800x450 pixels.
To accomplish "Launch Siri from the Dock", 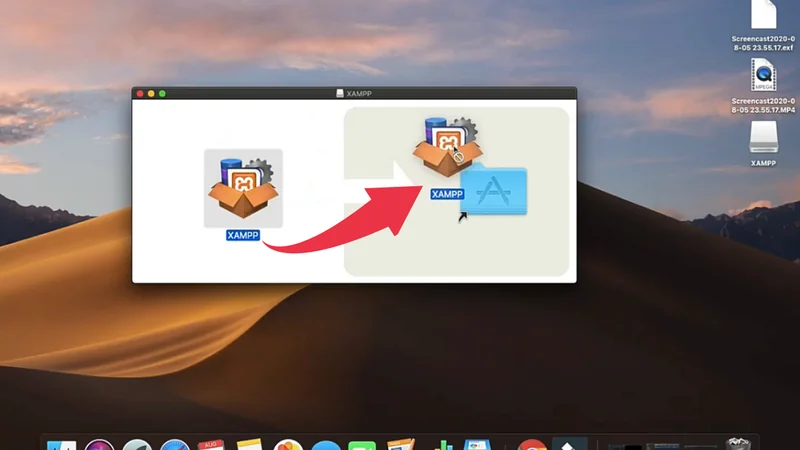I will click(98, 445).
